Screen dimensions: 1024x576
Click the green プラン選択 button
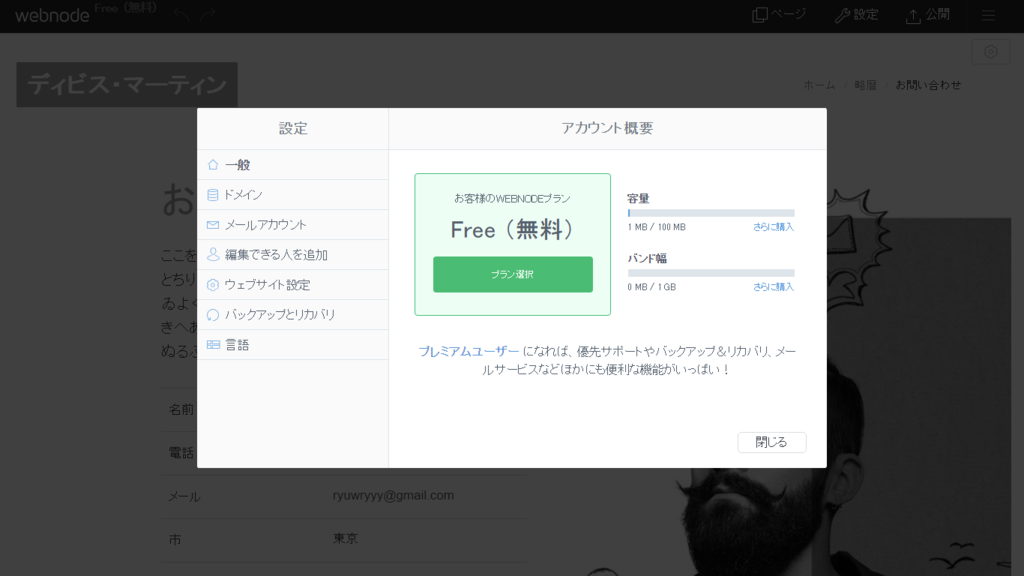[513, 274]
